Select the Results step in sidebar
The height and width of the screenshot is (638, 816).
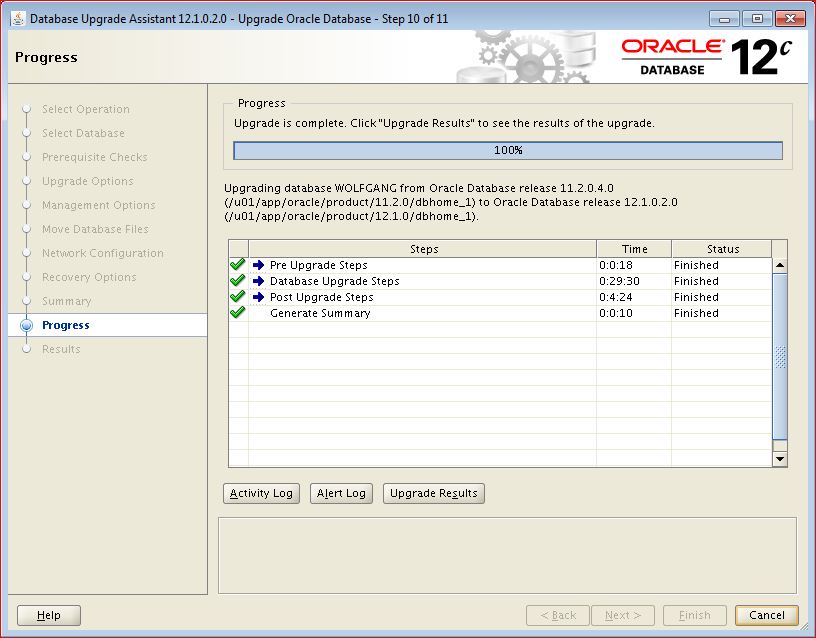(61, 349)
